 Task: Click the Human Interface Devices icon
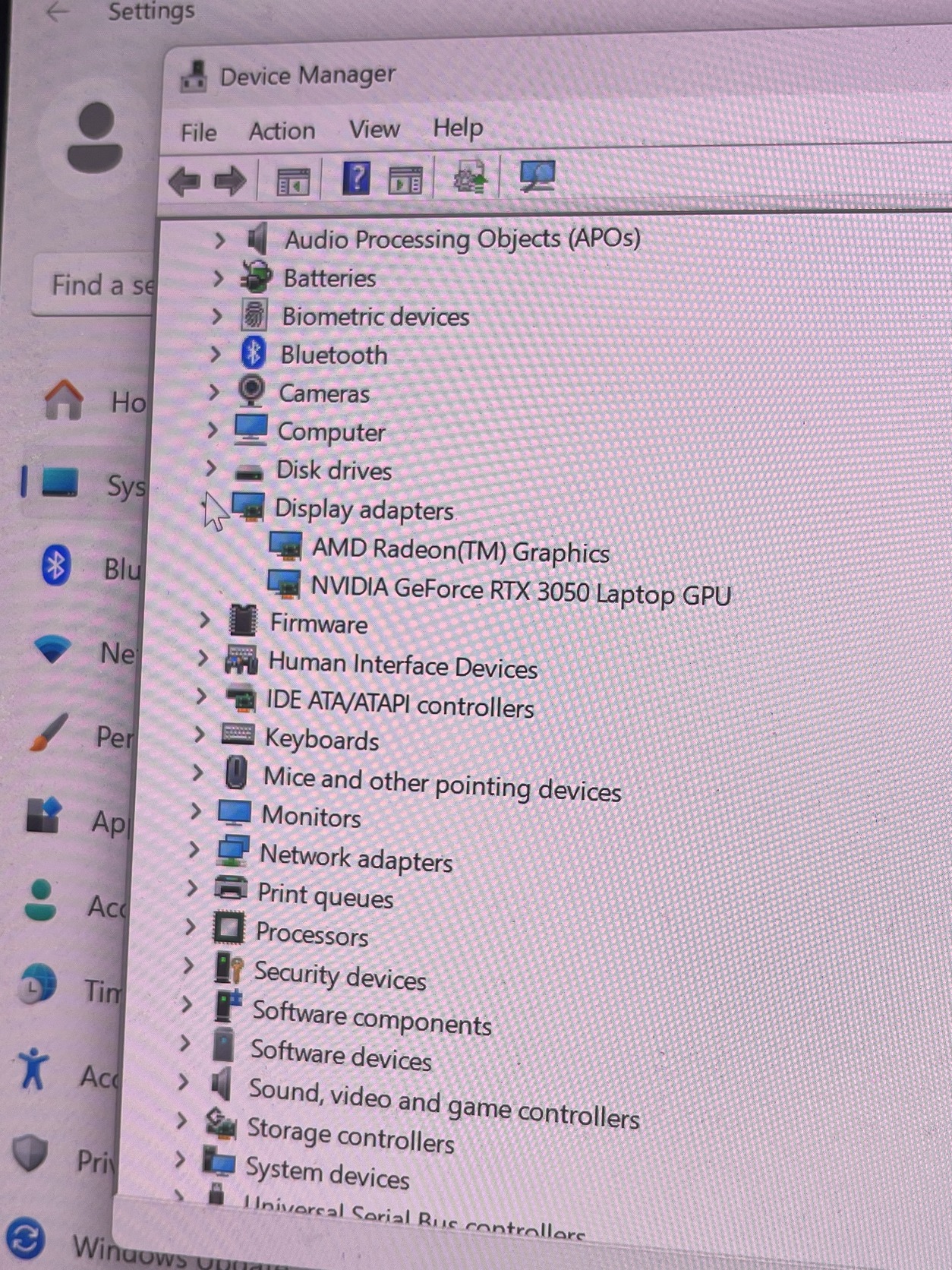coord(241,659)
